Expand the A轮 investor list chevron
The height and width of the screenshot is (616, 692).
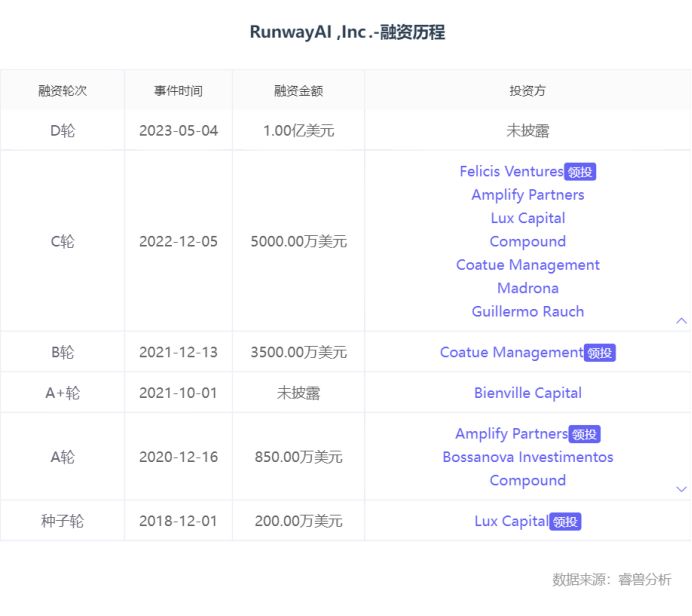681,489
